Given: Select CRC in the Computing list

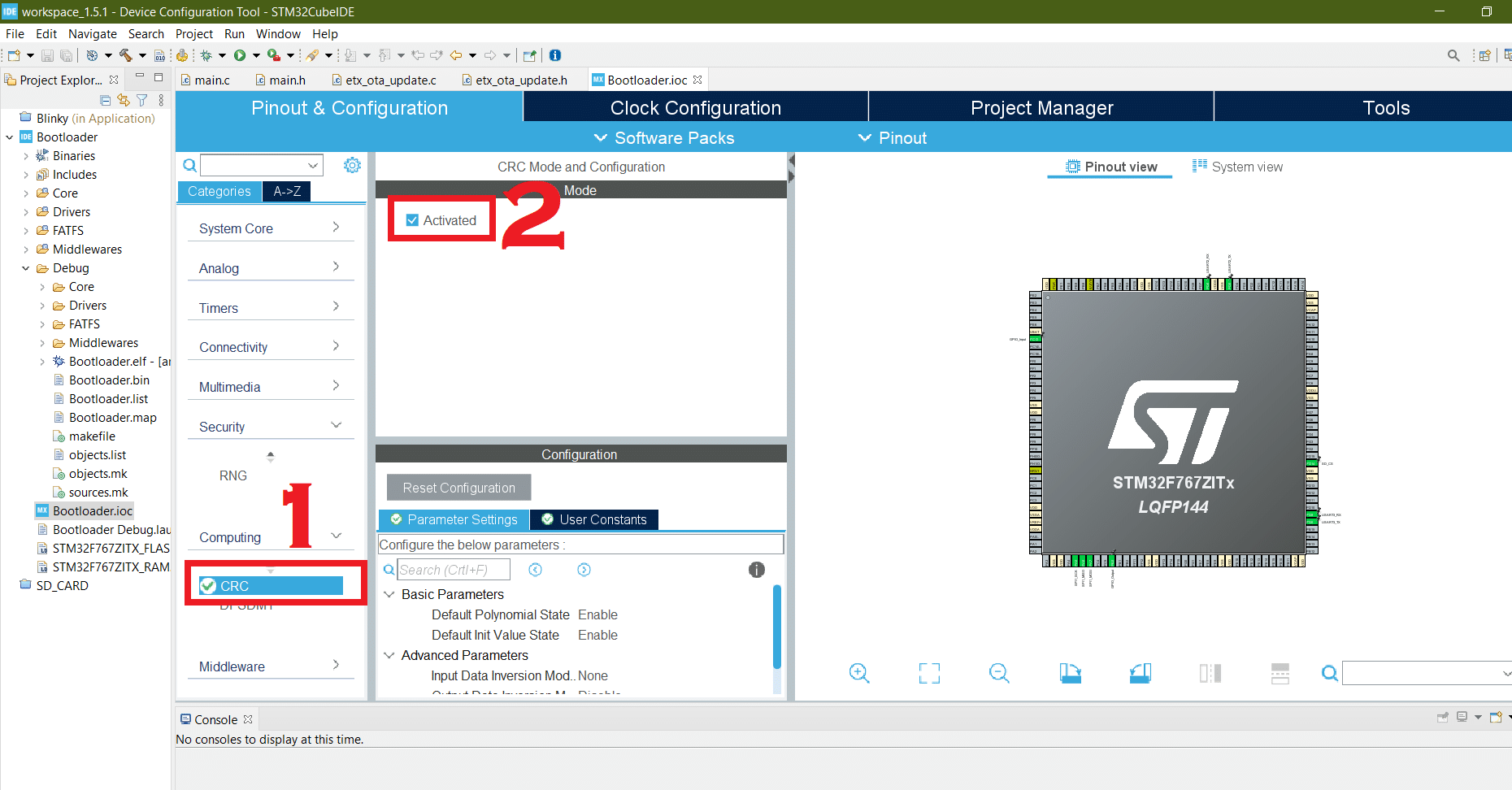Looking at the screenshot, I should 271,586.
